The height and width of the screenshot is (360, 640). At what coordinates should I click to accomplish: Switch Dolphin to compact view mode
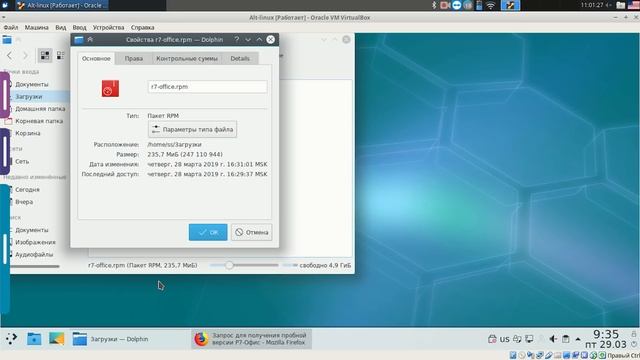click(60, 55)
